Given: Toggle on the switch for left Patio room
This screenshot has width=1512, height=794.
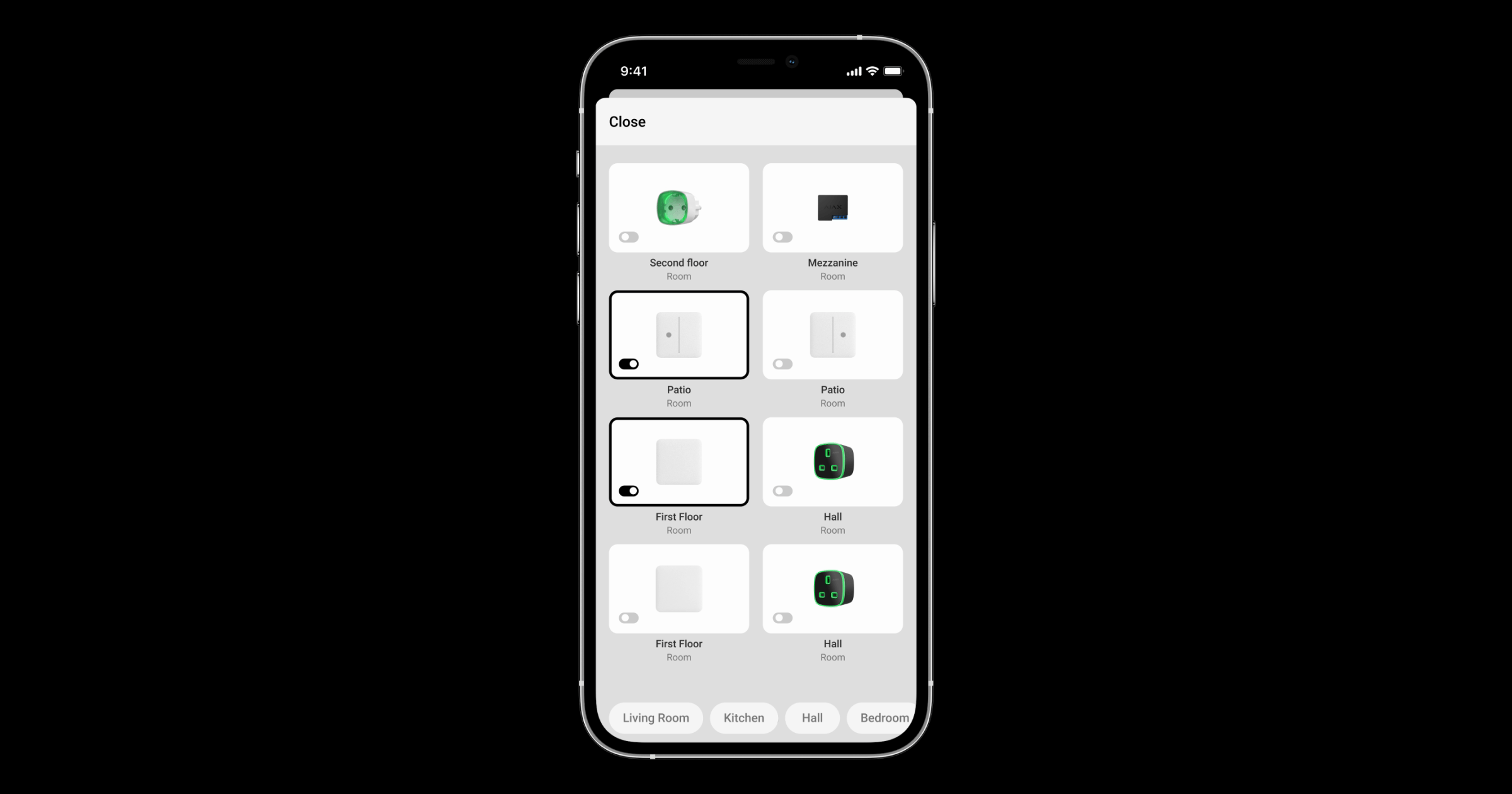Looking at the screenshot, I should pyautogui.click(x=628, y=363).
